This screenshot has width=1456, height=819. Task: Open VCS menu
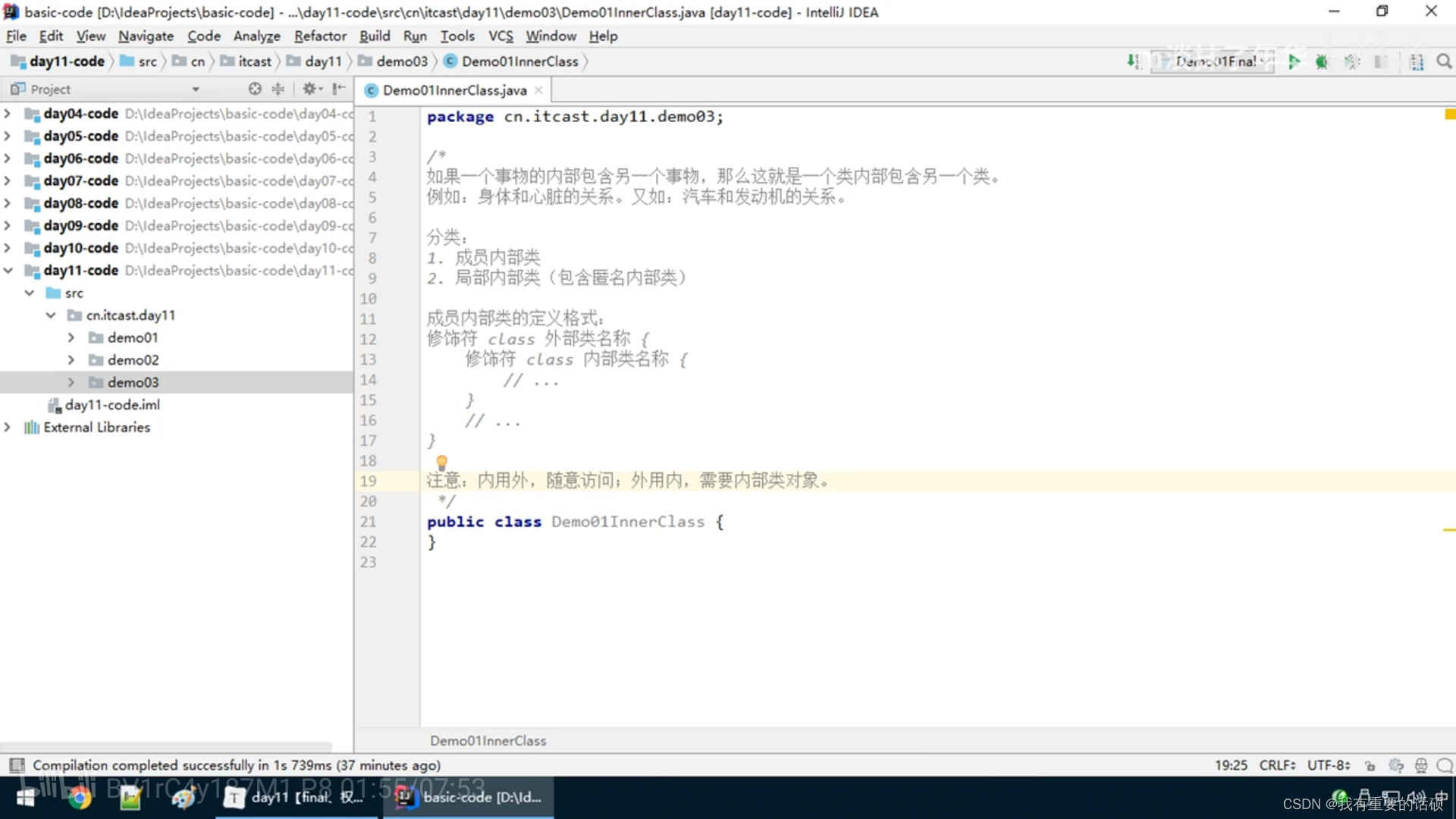coord(500,36)
